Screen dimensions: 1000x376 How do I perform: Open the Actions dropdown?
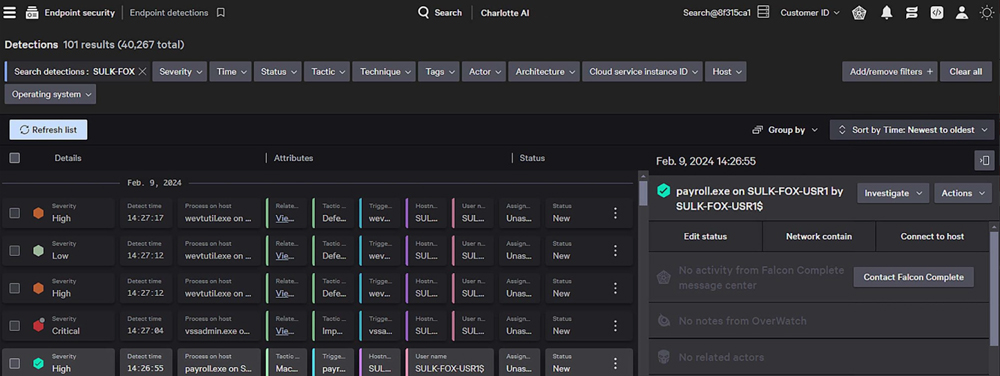pos(962,193)
